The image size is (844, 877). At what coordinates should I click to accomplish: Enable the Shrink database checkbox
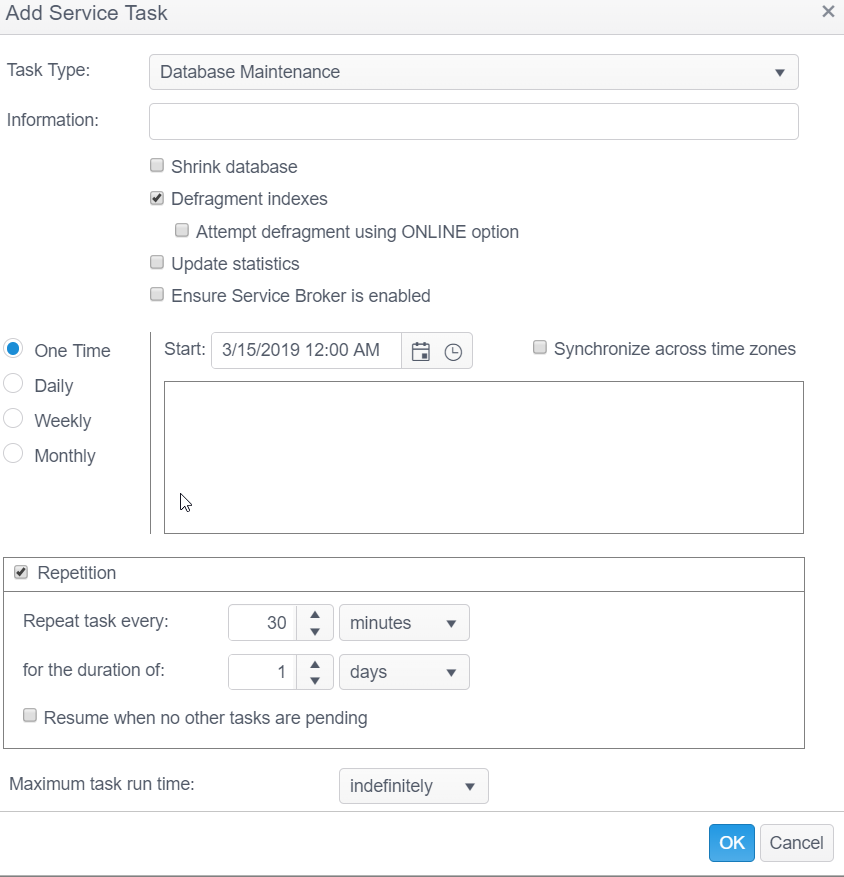point(157,166)
